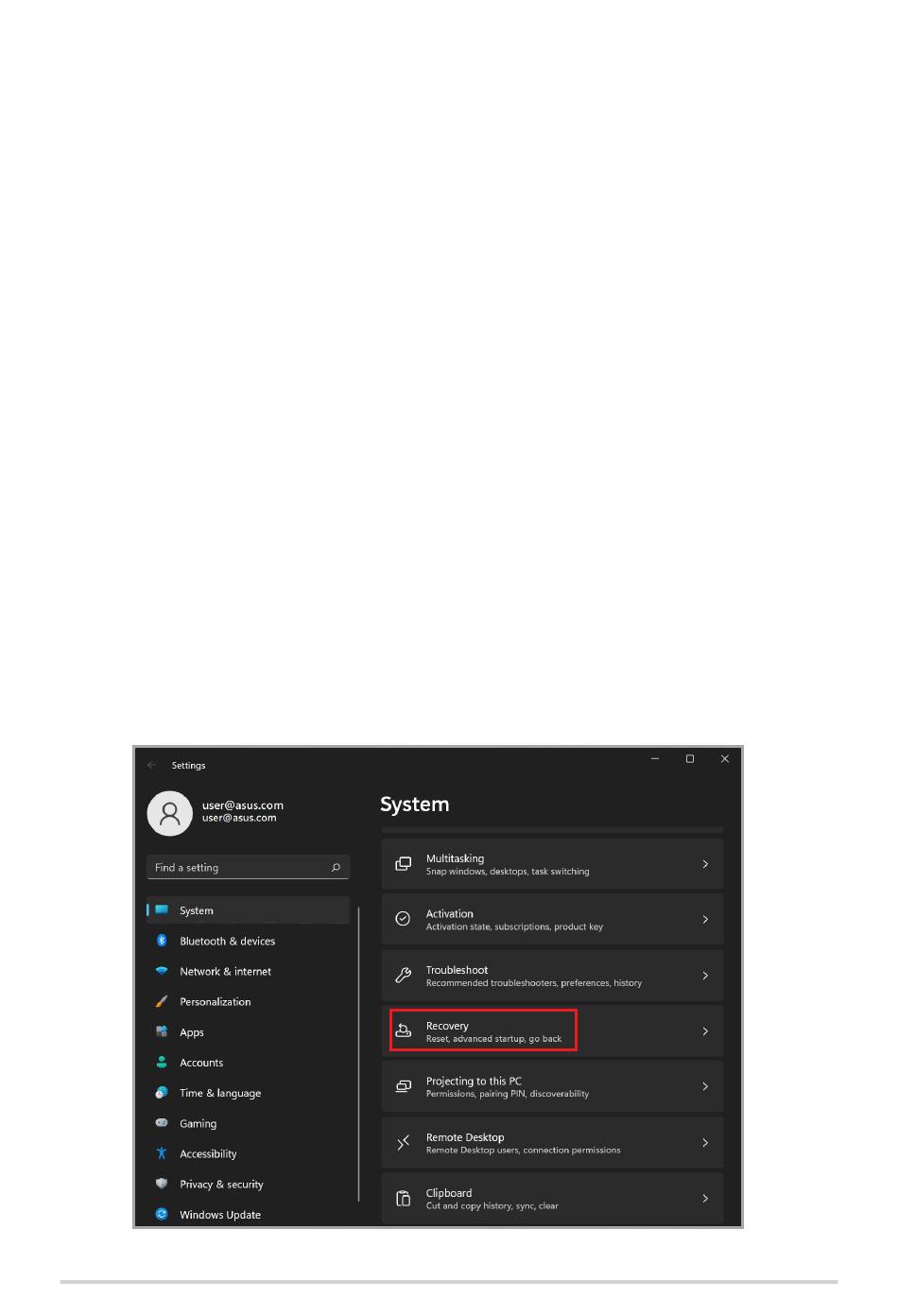Click the Troubleshoot wrench icon
Screen dimensions: 898x1316
(404, 976)
